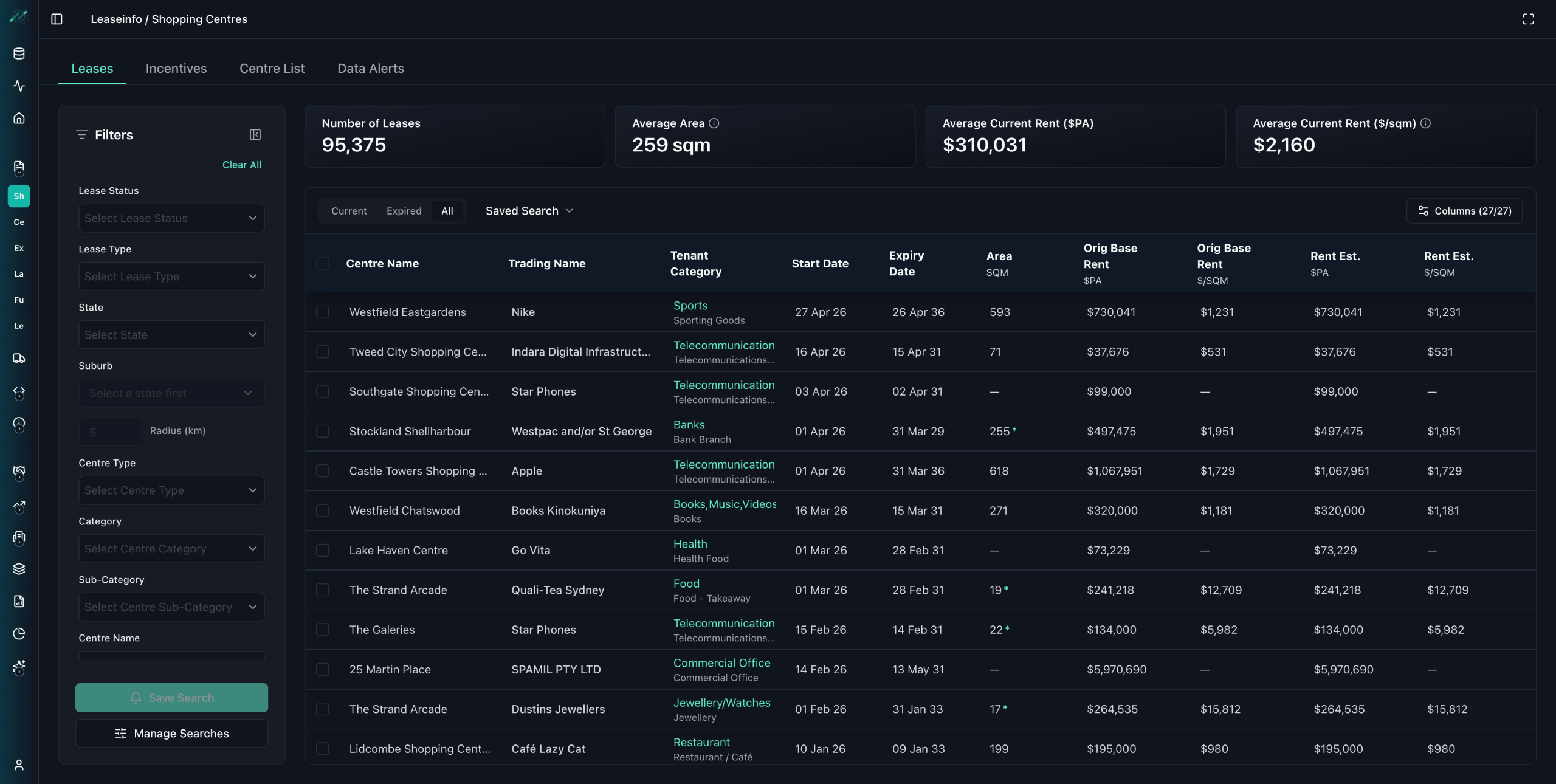Check the Westfield Eastgardens row checkbox
Viewport: 1556px width, 784px height.
click(x=323, y=312)
